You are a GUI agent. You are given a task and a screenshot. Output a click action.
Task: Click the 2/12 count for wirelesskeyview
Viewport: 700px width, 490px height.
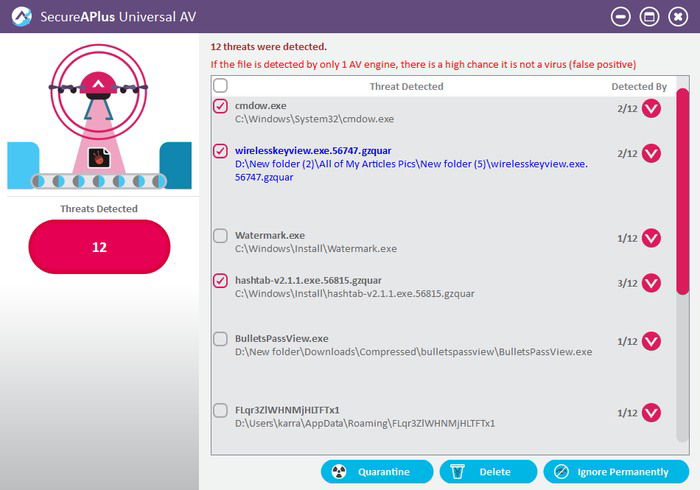627,154
